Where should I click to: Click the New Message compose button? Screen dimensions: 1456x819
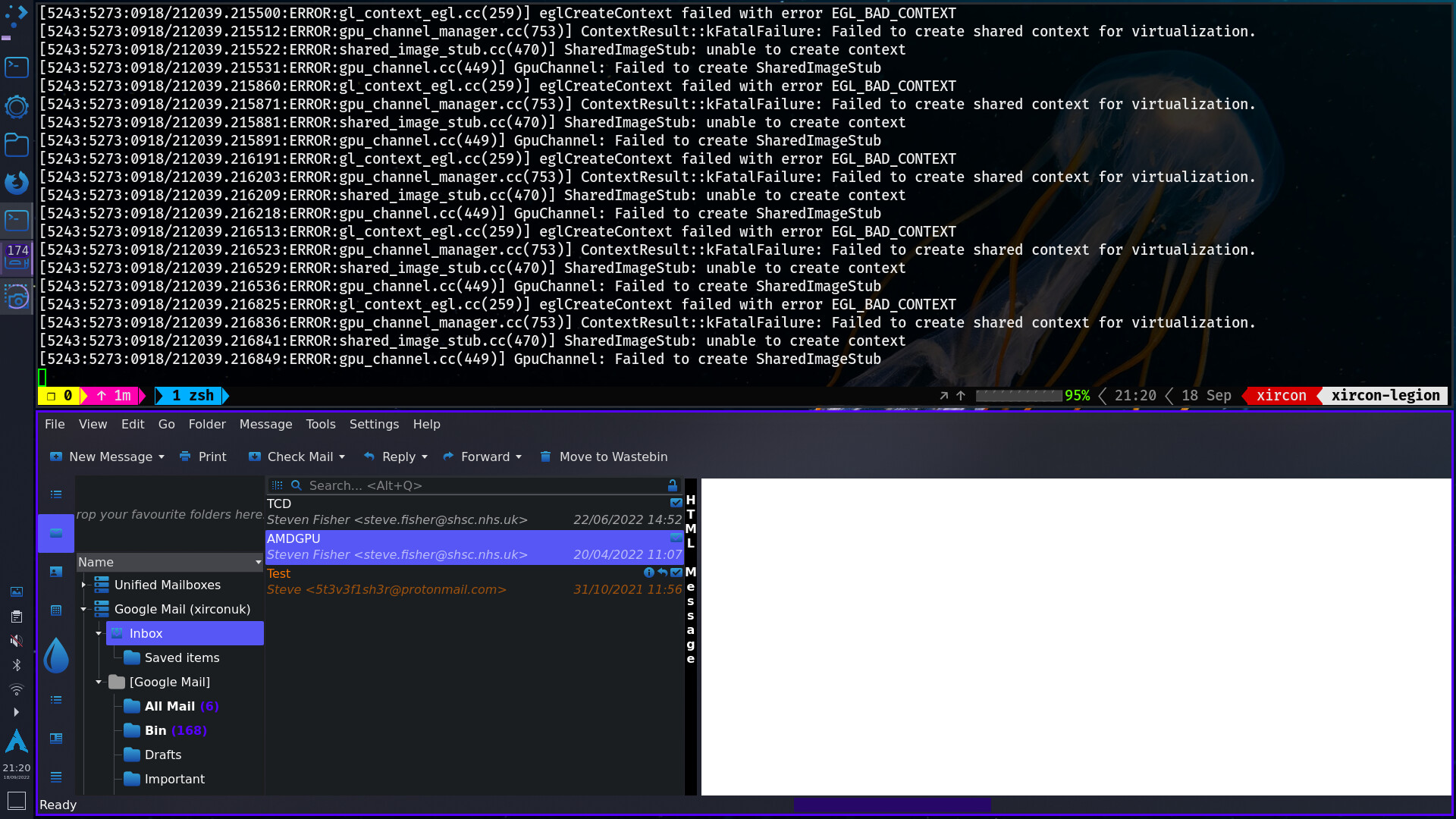point(106,456)
